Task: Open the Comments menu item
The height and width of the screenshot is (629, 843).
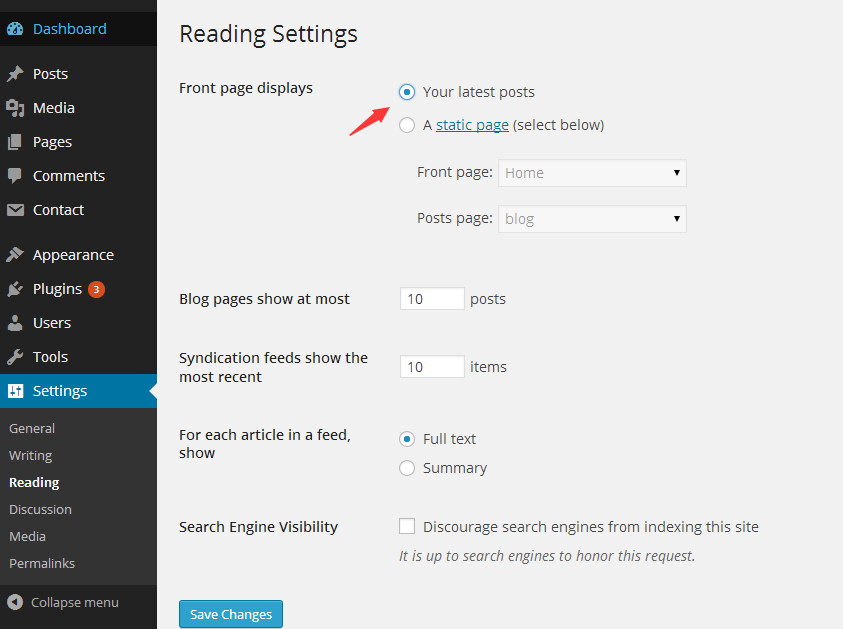Action: click(x=69, y=176)
